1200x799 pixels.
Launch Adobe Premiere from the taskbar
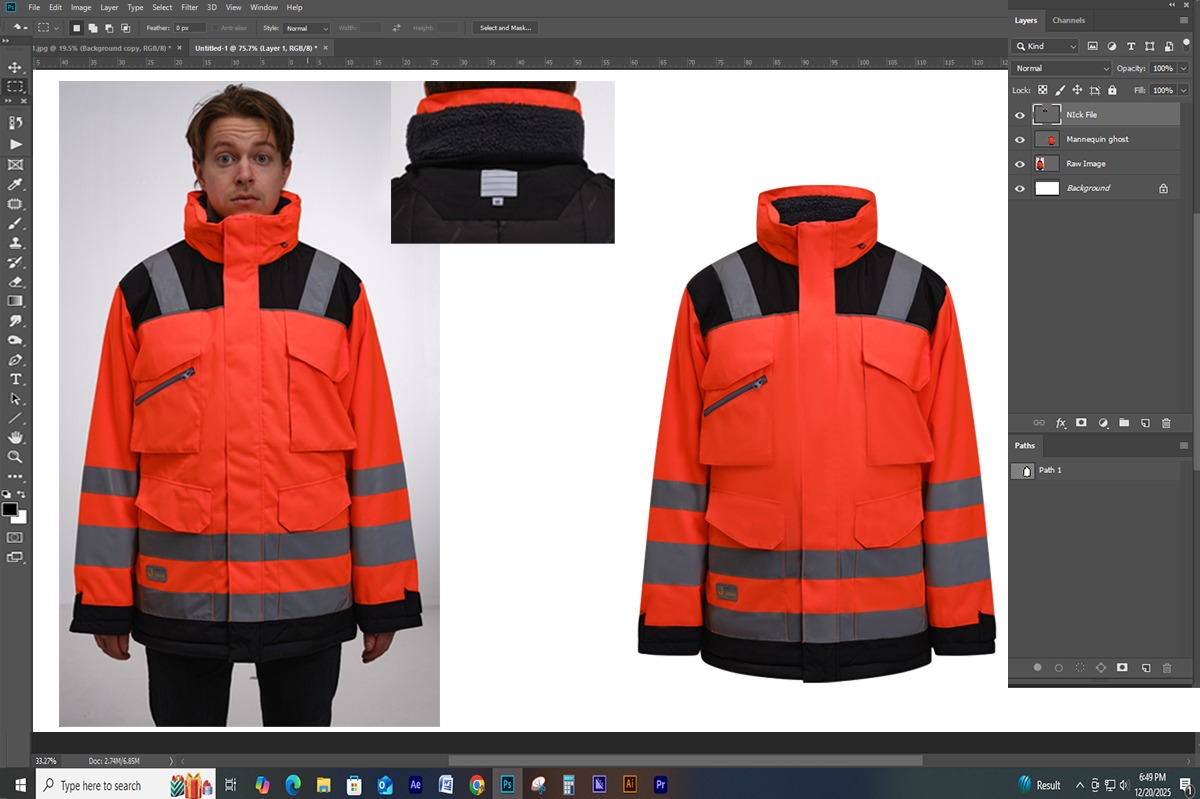(659, 785)
